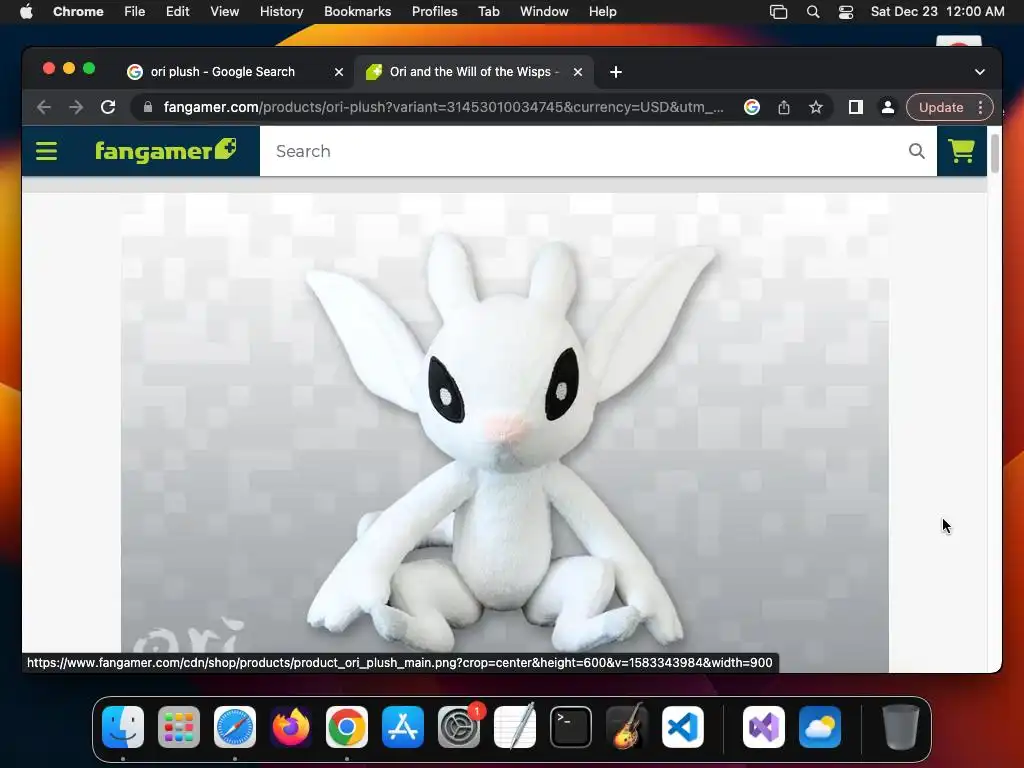The width and height of the screenshot is (1024, 768).
Task: Share this page from address bar
Action: click(784, 107)
